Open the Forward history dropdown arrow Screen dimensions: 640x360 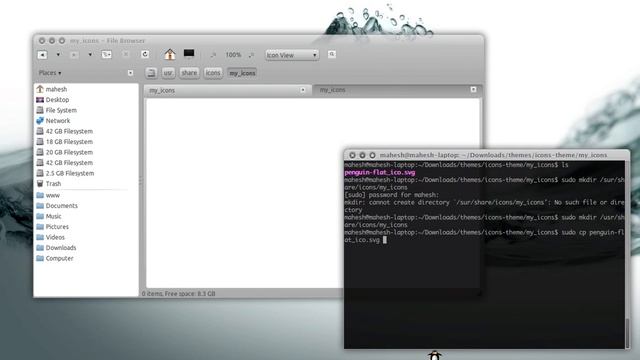(x=90, y=55)
